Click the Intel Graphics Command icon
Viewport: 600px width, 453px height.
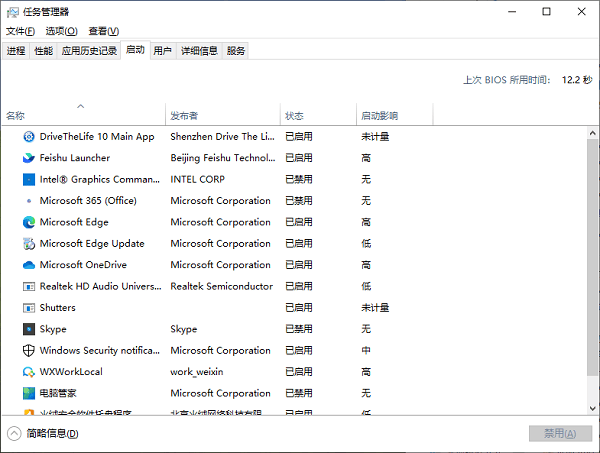coord(29,179)
